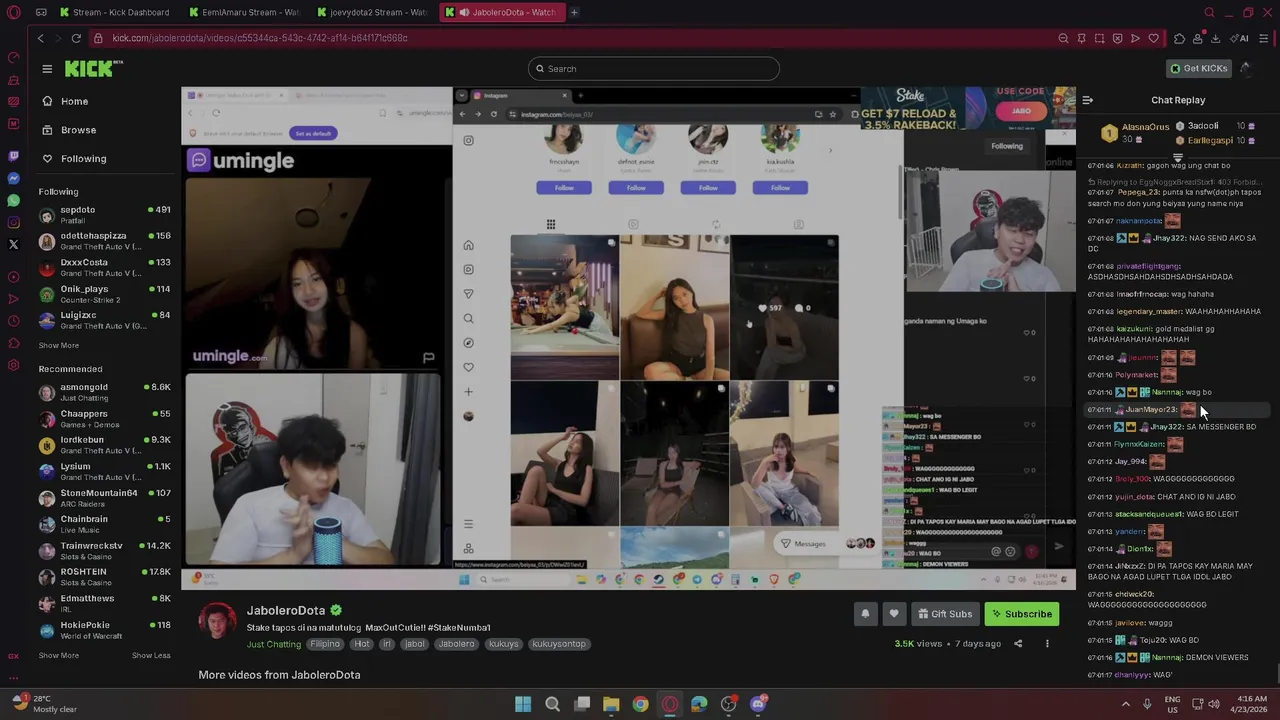
Task: Open File Explorer from taskbar
Action: click(x=611, y=704)
